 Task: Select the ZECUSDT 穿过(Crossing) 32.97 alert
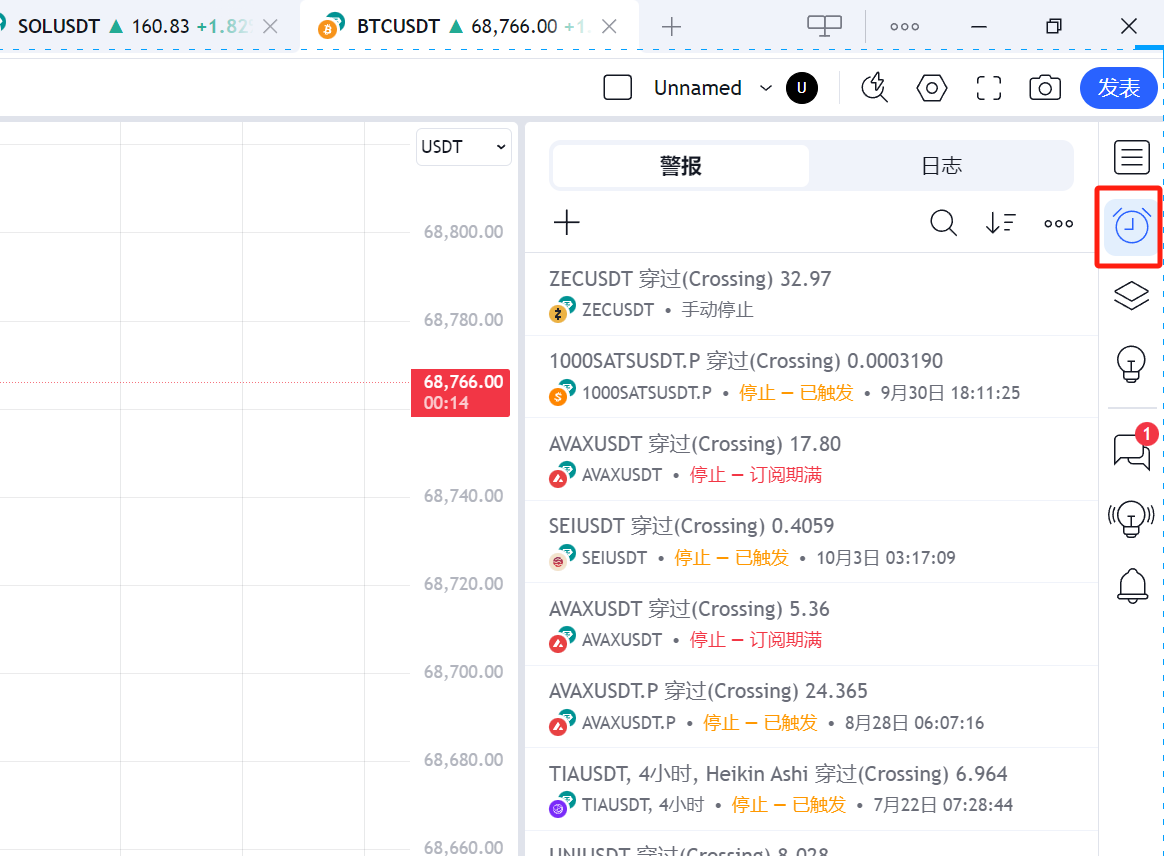811,294
